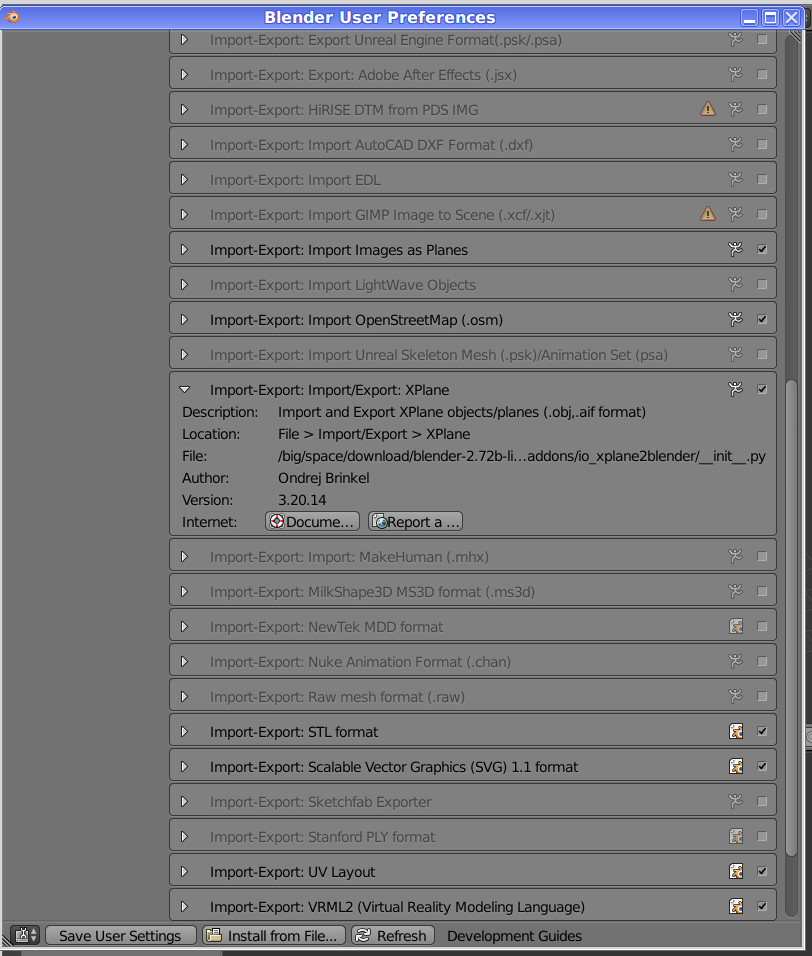The image size is (812, 956).
Task: Click the community support icon on XPlane row
Action: pos(736,389)
